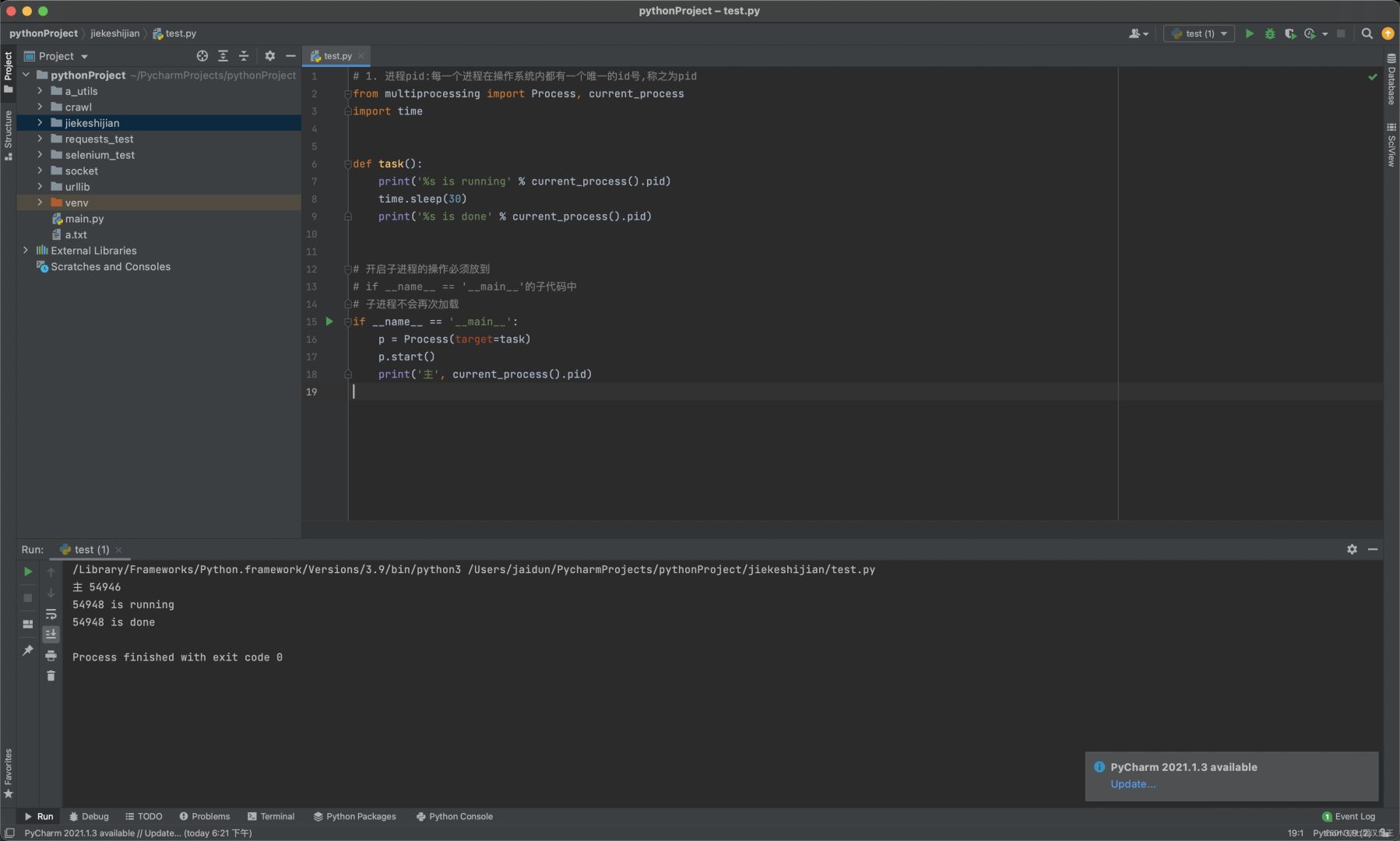Image resolution: width=1400 pixels, height=841 pixels.
Task: Stop process in Run panel
Action: pyautogui.click(x=28, y=598)
